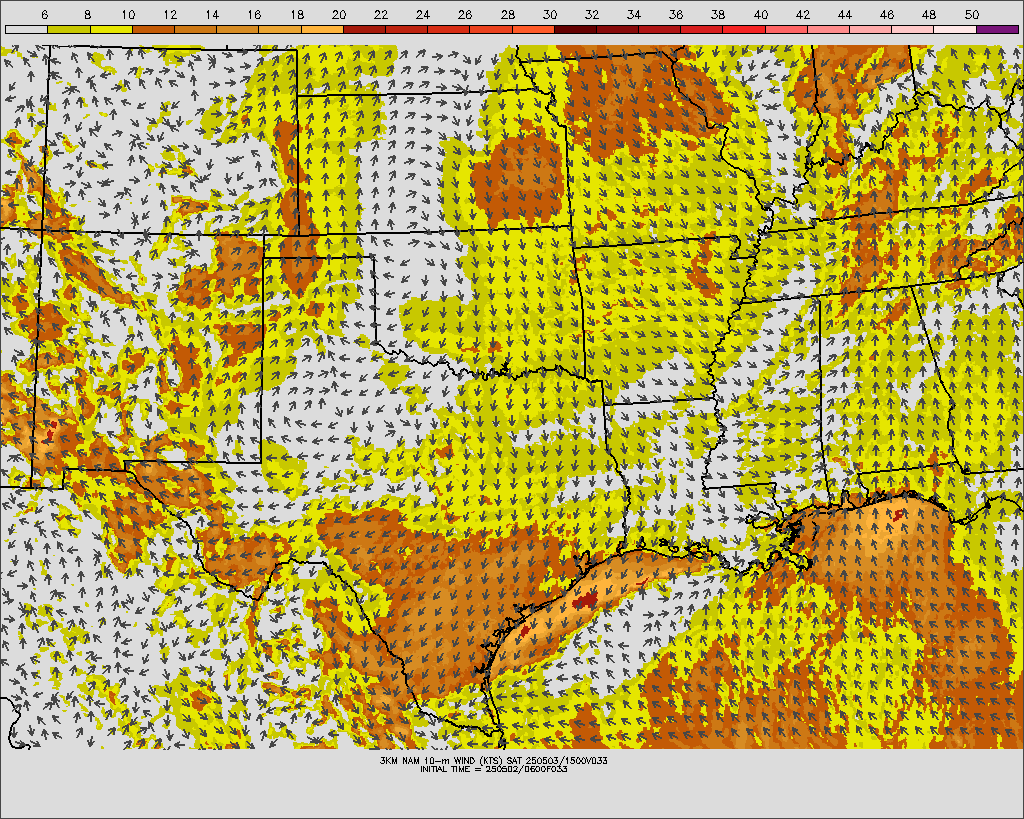This screenshot has width=1024, height=819.
Task: Click the brown-orange 10–12 knots swatch
Action: [x=153, y=29]
